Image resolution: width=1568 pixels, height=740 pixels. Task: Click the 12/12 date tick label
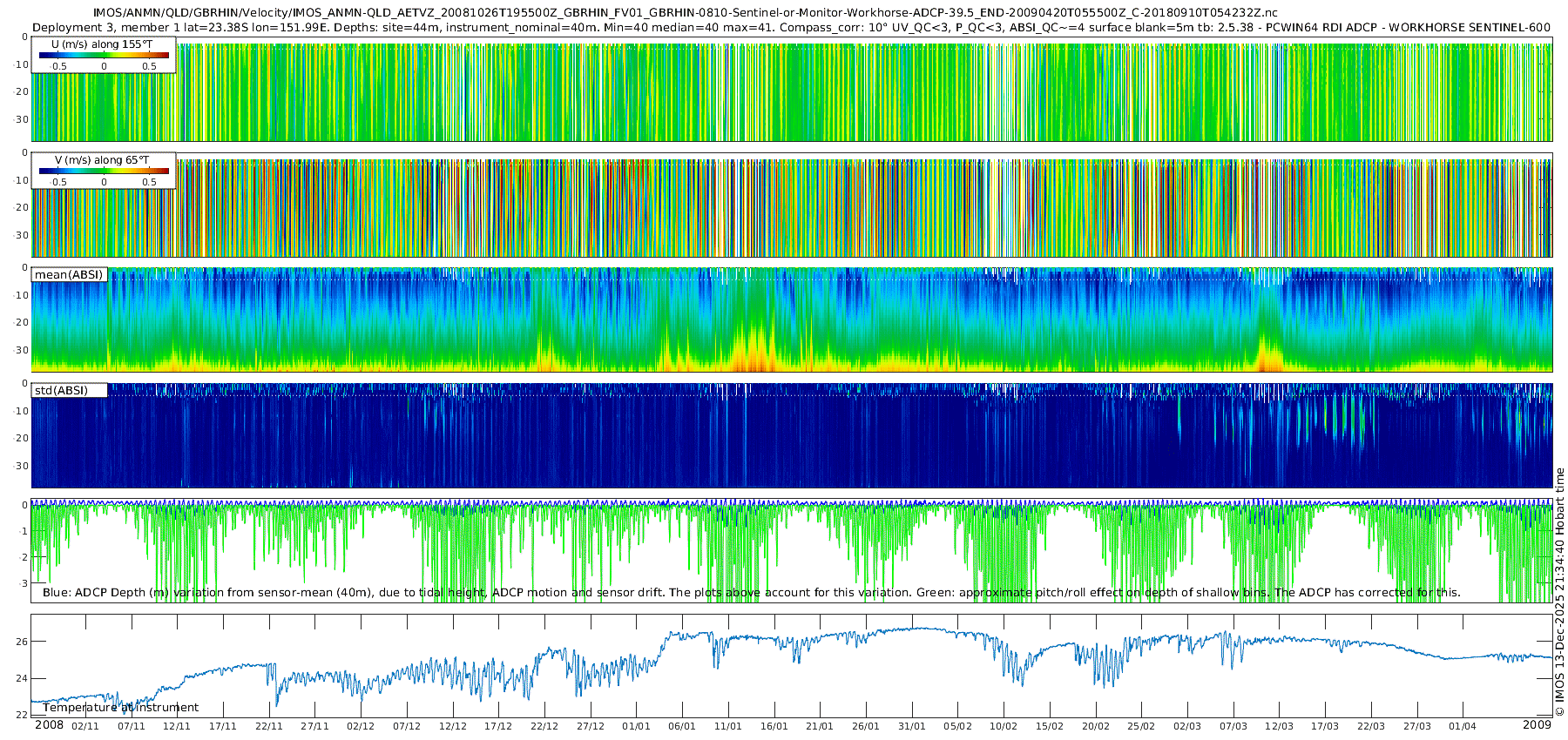(x=452, y=726)
